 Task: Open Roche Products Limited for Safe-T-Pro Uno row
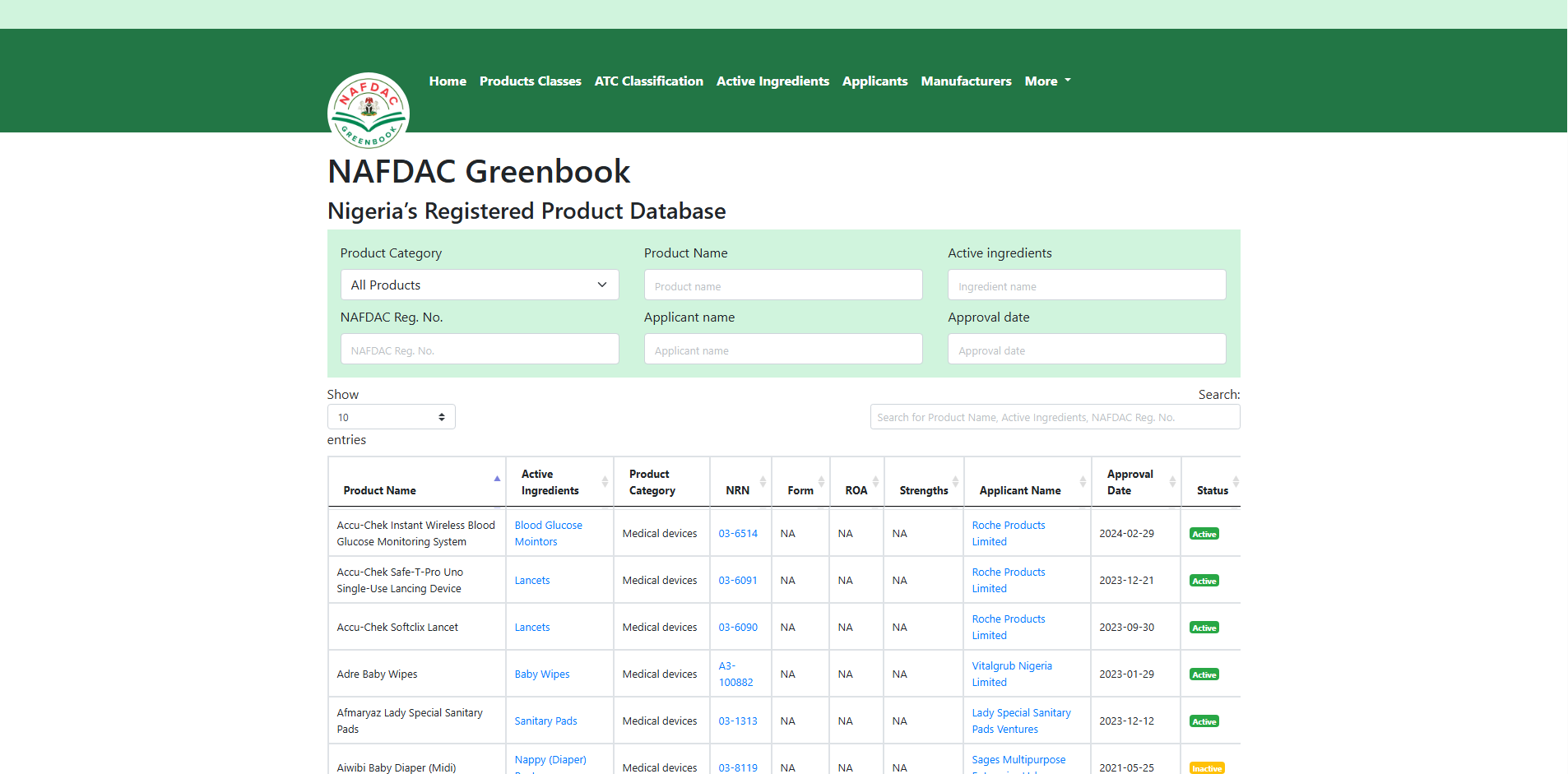[x=1009, y=580]
